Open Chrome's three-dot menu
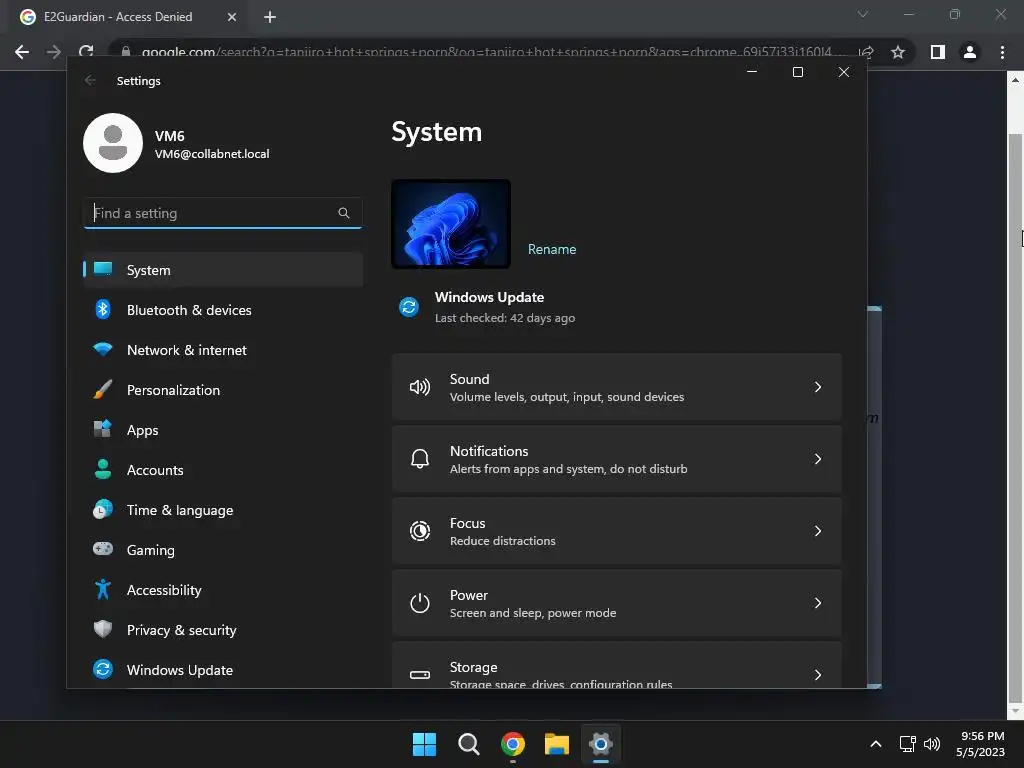The width and height of the screenshot is (1024, 768). [x=1002, y=52]
